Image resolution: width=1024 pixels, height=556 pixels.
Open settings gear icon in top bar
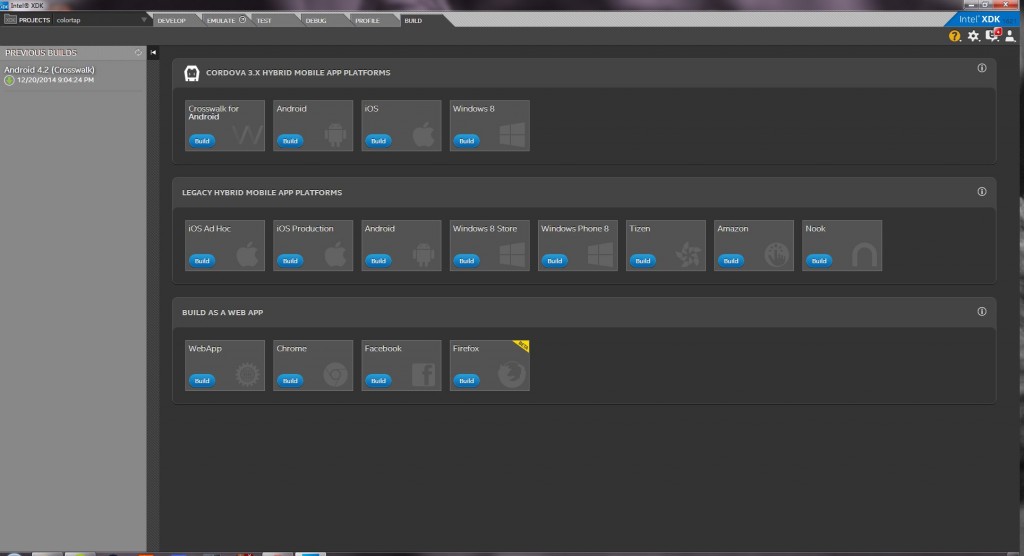tap(974, 36)
